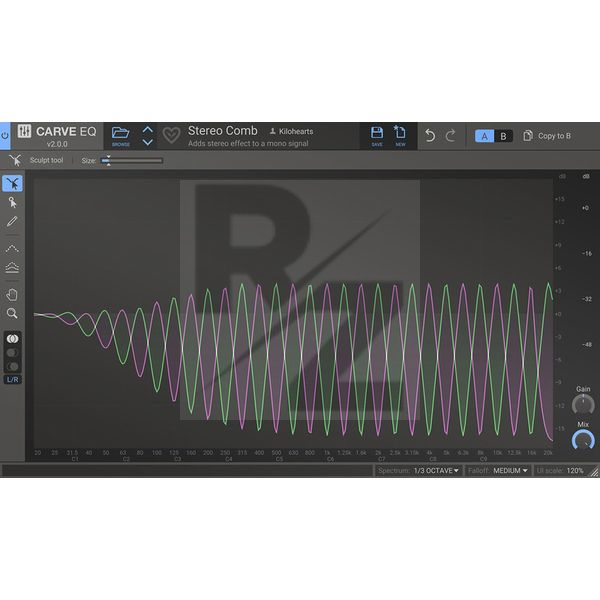This screenshot has width=600, height=600.
Task: Click the window resize grip corner
Action: point(594,472)
